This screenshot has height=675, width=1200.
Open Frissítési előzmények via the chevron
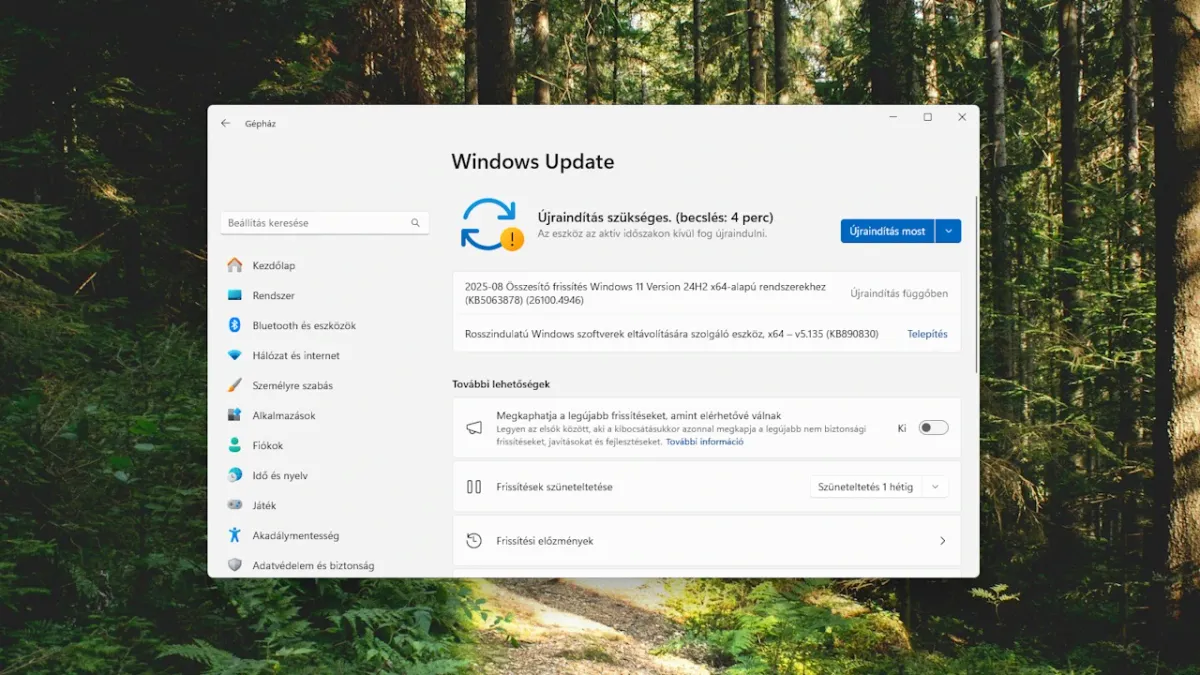tap(942, 541)
